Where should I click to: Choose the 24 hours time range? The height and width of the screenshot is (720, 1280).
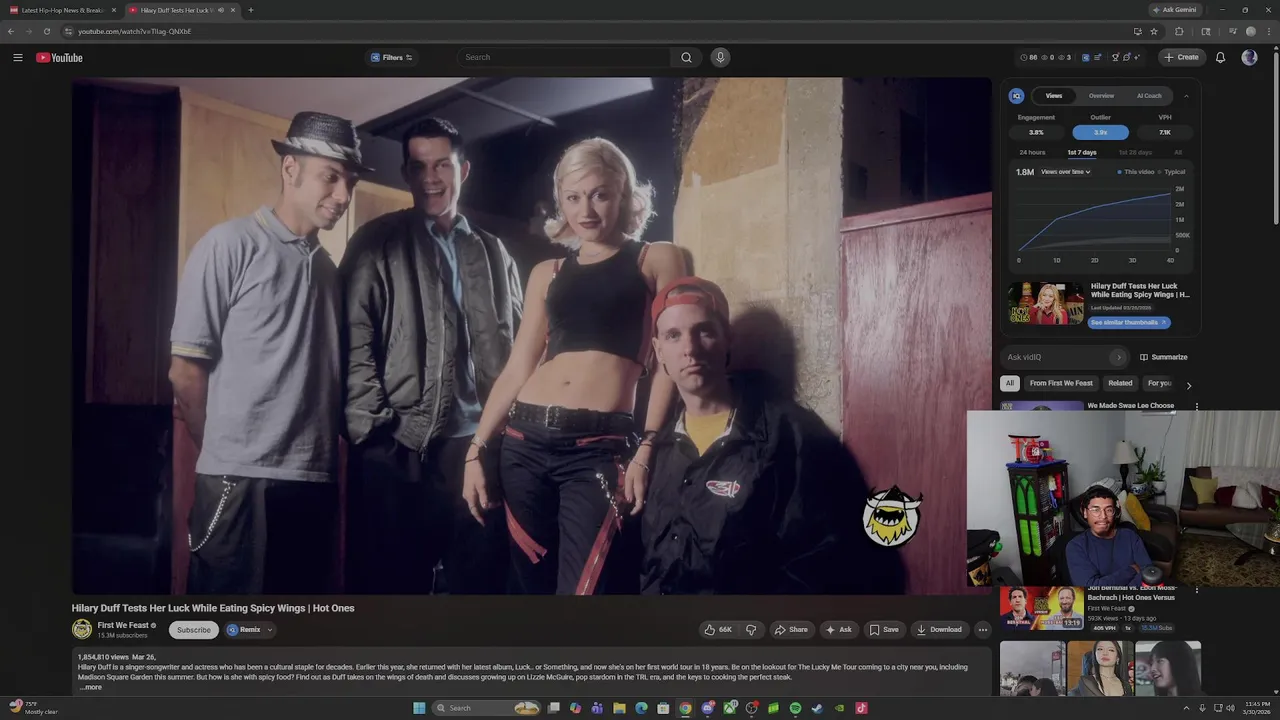(1032, 152)
